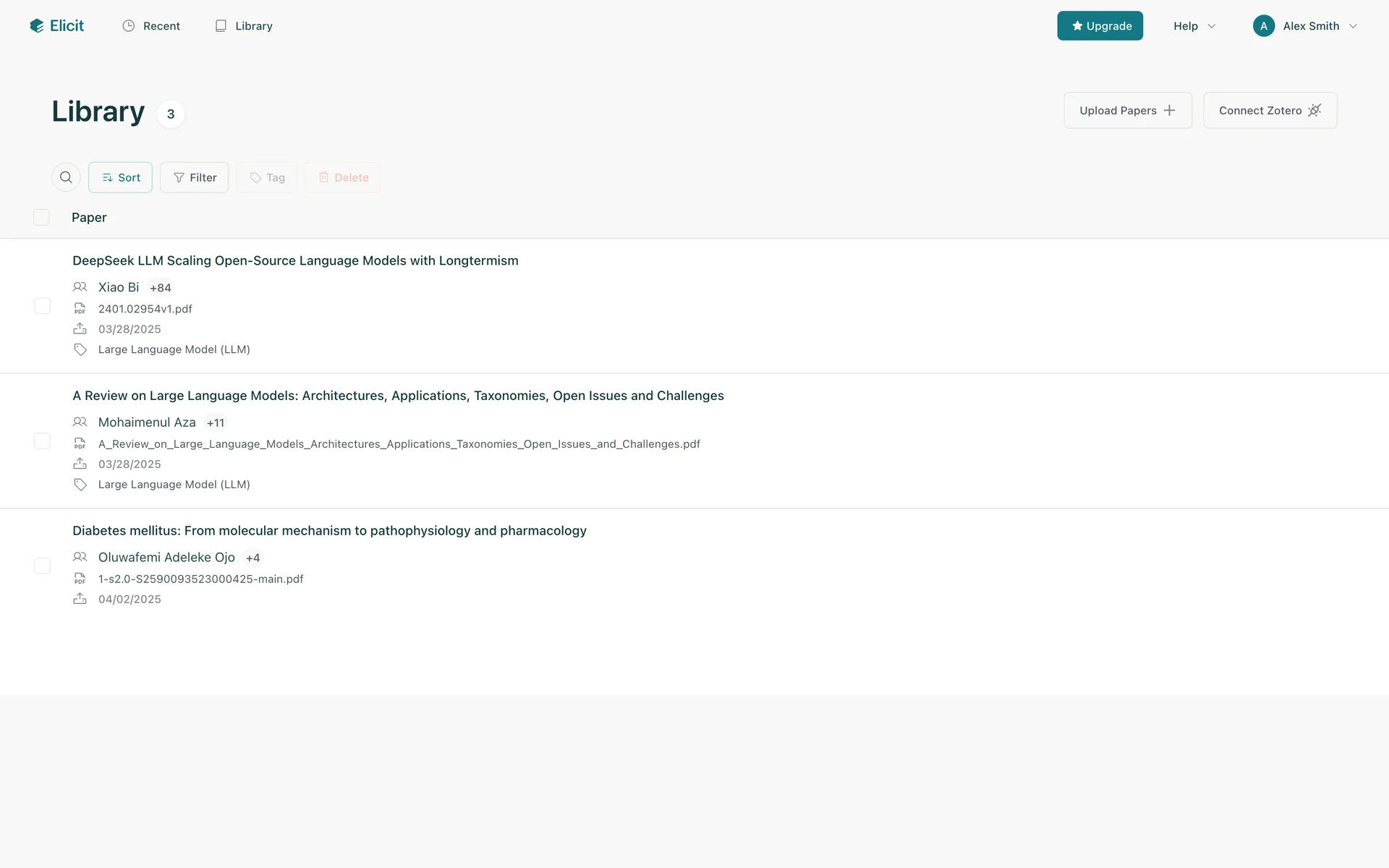Screen dimensions: 1389x868
Task: Click the authors icon next to Mohaimenul Aza
Action: [80, 422]
